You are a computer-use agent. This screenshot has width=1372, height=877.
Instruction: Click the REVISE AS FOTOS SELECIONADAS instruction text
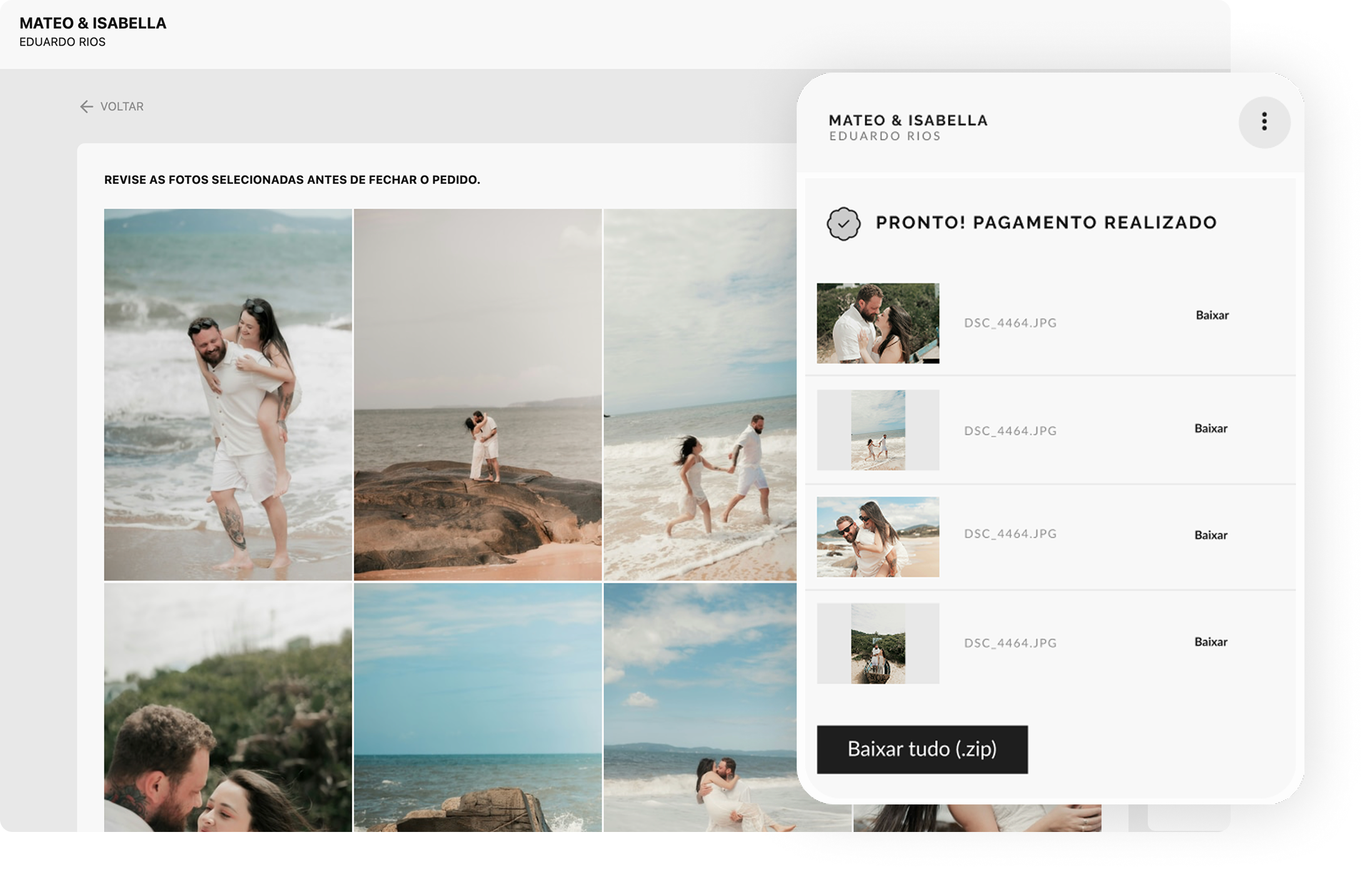[292, 180]
